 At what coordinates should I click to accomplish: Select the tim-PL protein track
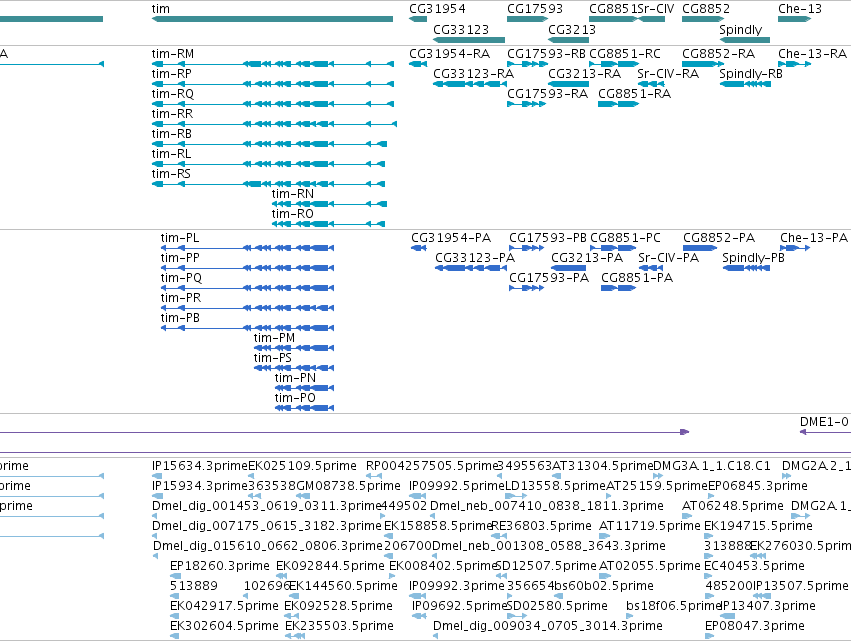(x=247, y=248)
